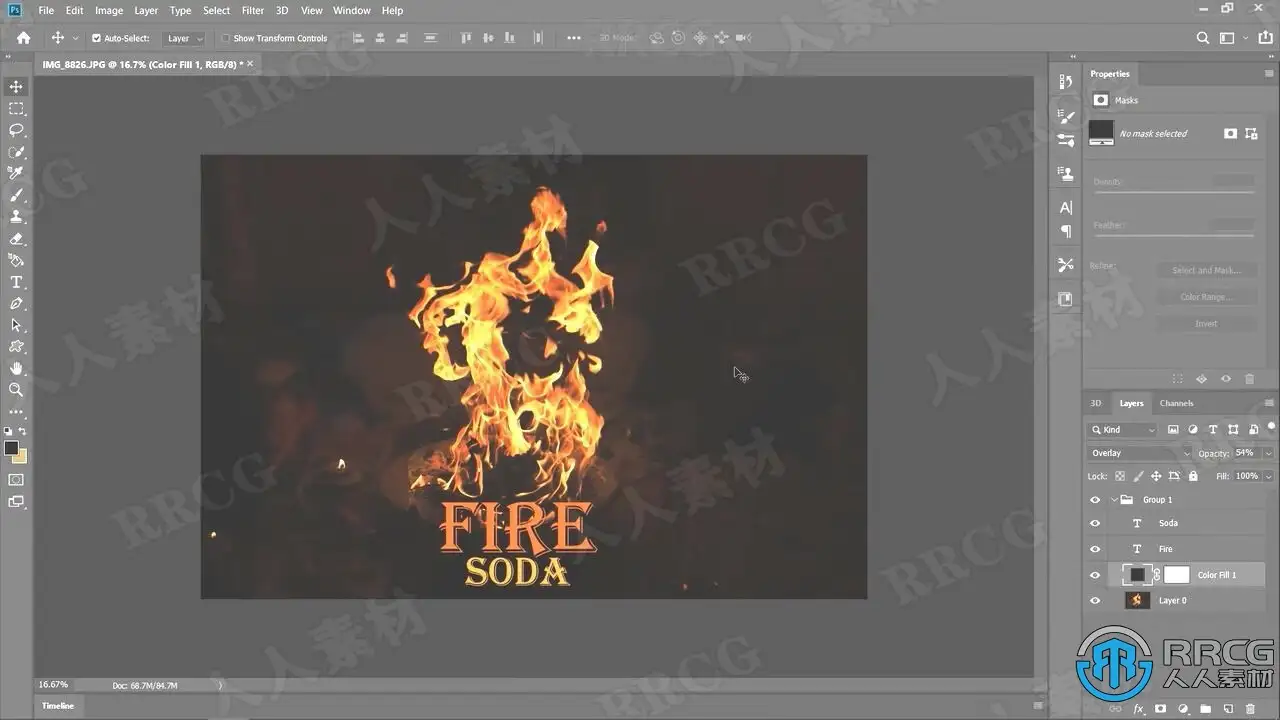Enable Show Transform Controls checkbox
Screen dimensions: 1280x720
click(x=225, y=38)
